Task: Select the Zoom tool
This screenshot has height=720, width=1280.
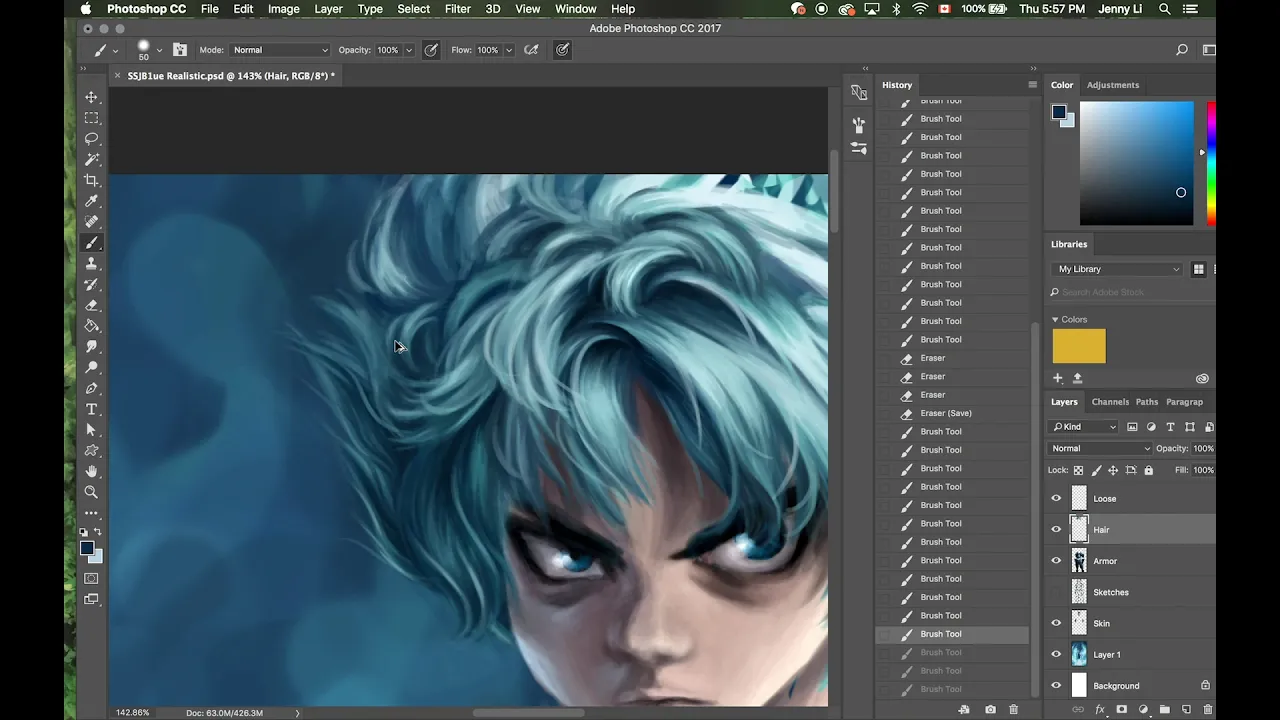Action: (x=92, y=493)
